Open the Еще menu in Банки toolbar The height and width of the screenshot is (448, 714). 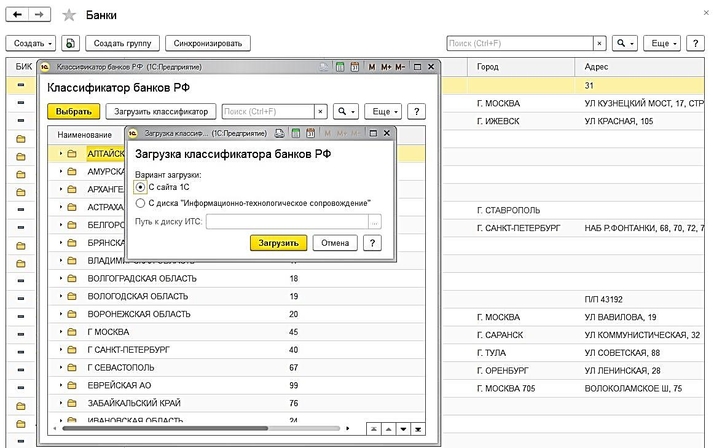662,43
